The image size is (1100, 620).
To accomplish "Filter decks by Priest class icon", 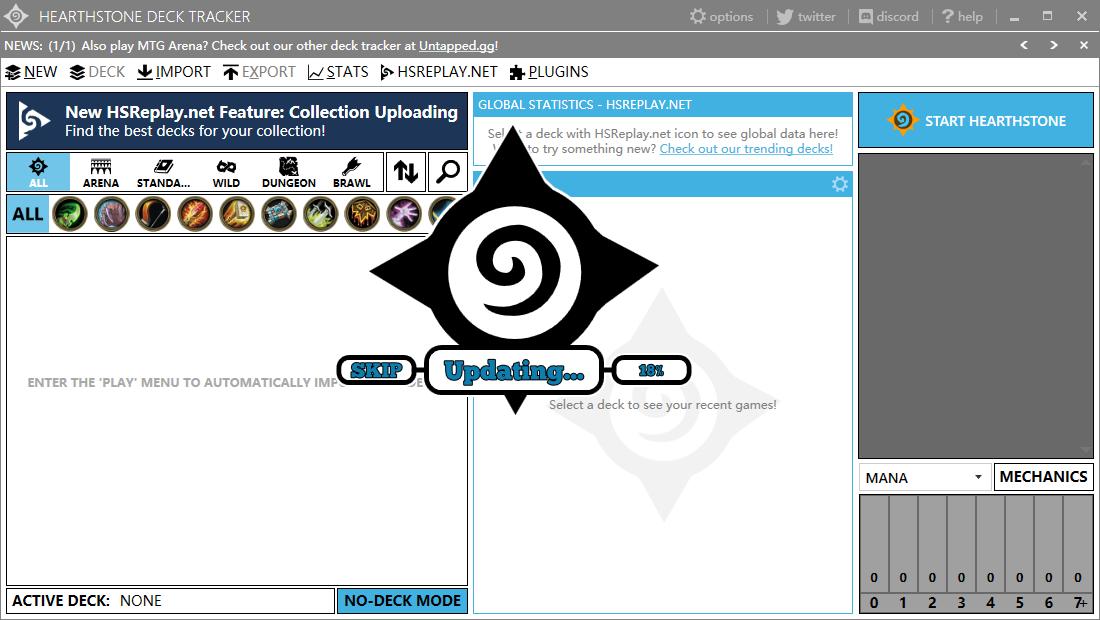I will pos(279,214).
